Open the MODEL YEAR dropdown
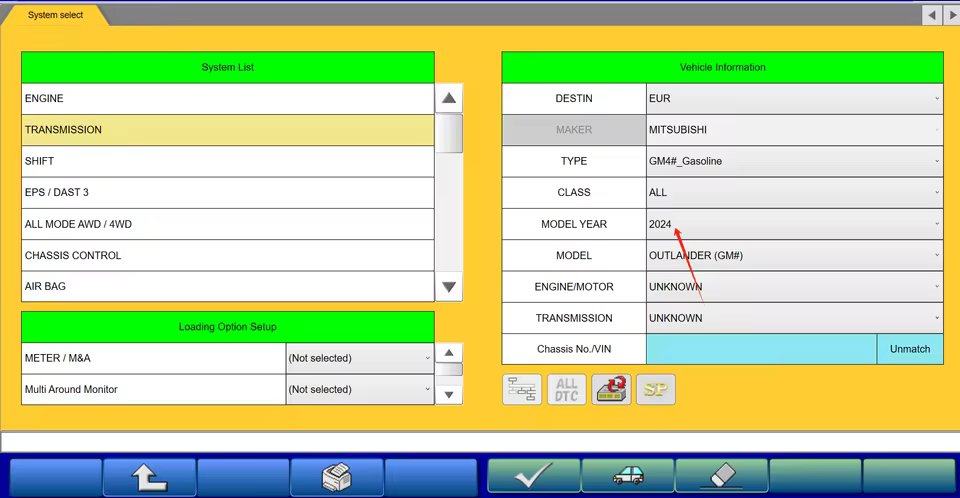Viewport: 960px width, 498px height. coord(794,224)
